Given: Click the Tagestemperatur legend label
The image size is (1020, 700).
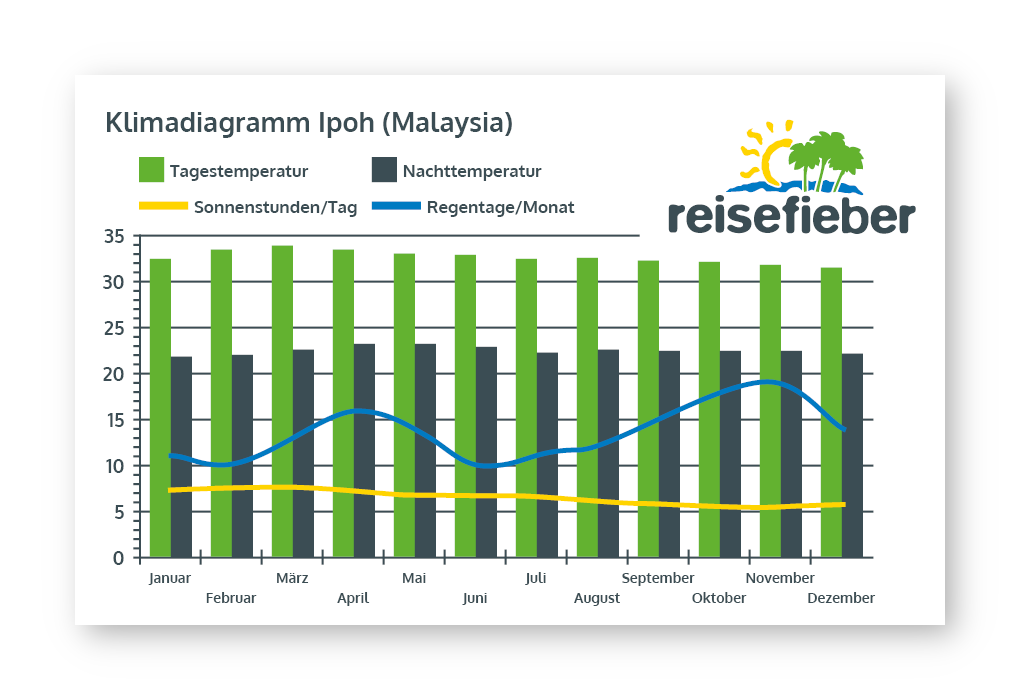Looking at the screenshot, I should [x=239, y=171].
